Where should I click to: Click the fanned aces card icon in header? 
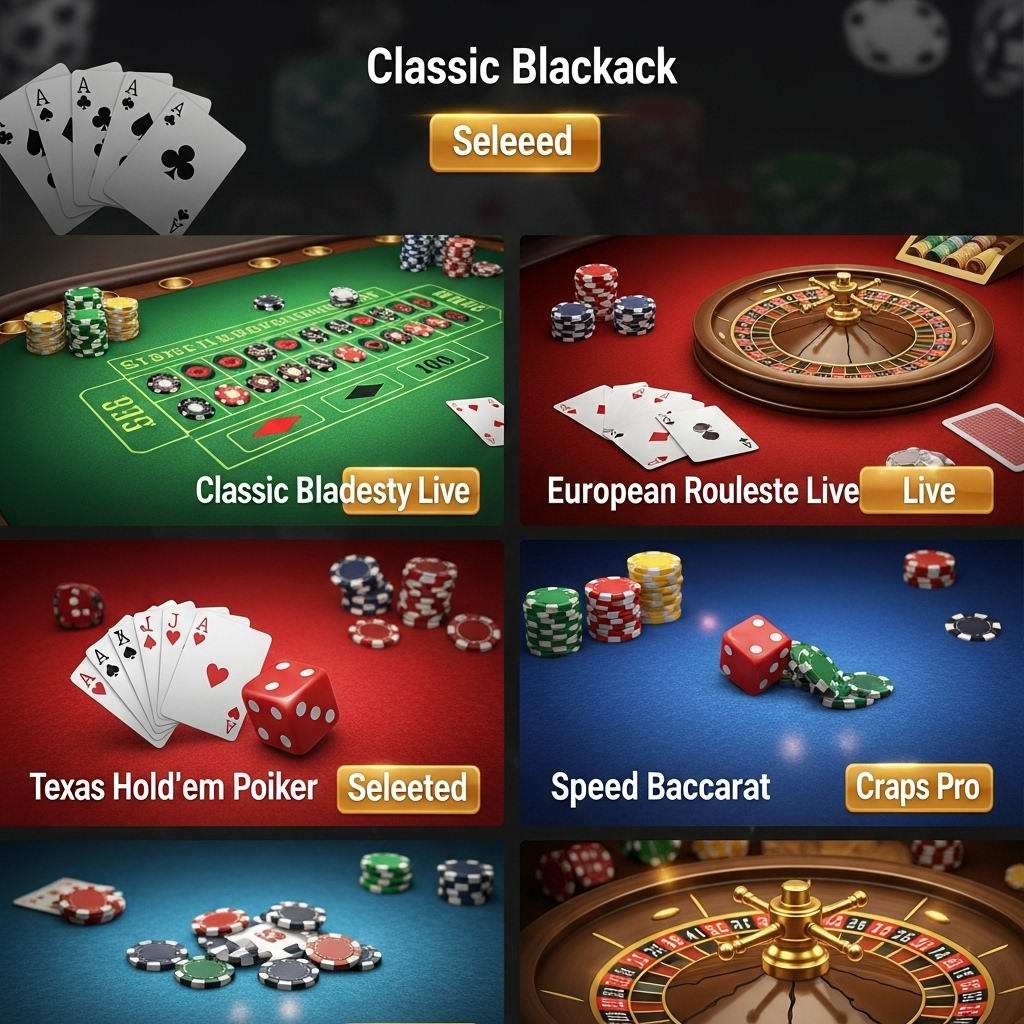pos(121,147)
